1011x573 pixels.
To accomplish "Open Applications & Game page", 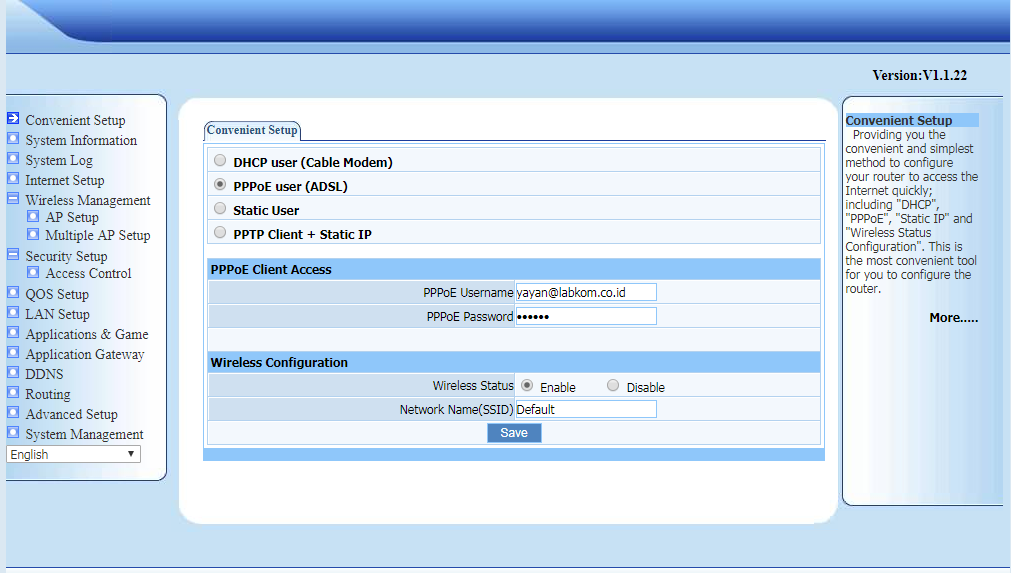I will pyautogui.click(x=87, y=335).
